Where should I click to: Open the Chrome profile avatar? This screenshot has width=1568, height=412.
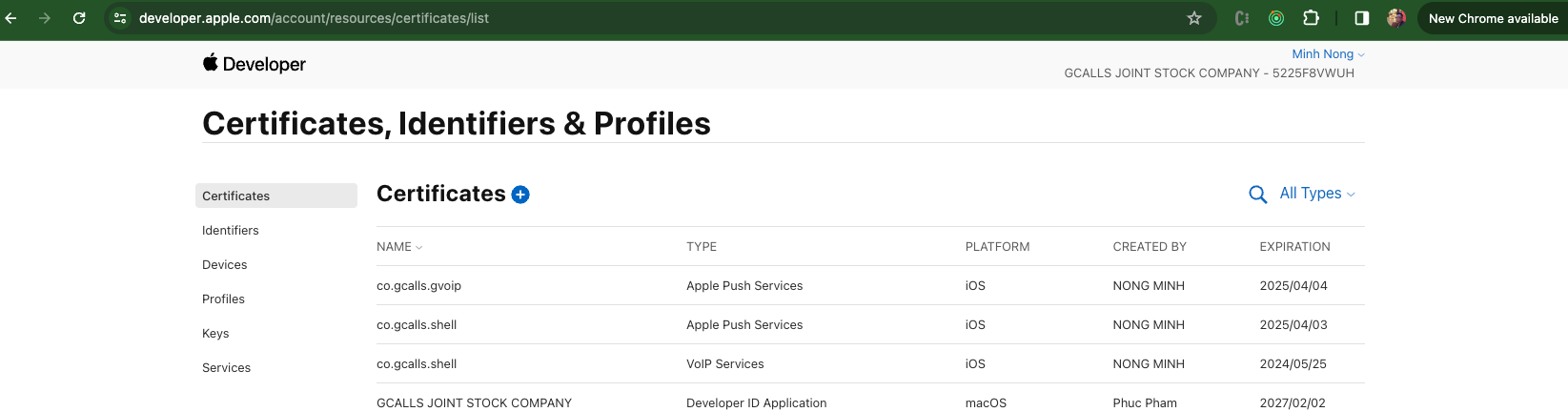1395,18
